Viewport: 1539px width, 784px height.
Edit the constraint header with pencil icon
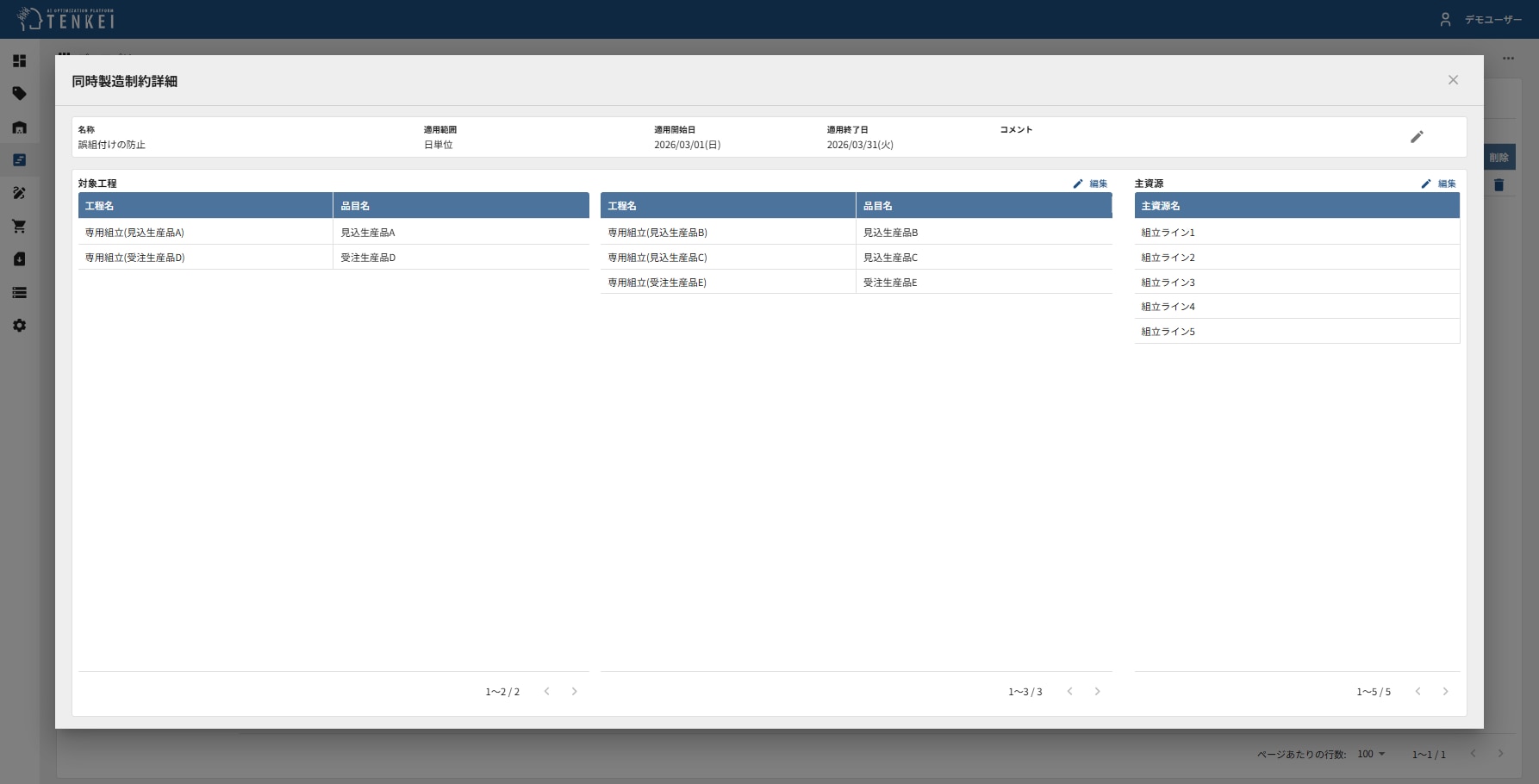coord(1417,137)
